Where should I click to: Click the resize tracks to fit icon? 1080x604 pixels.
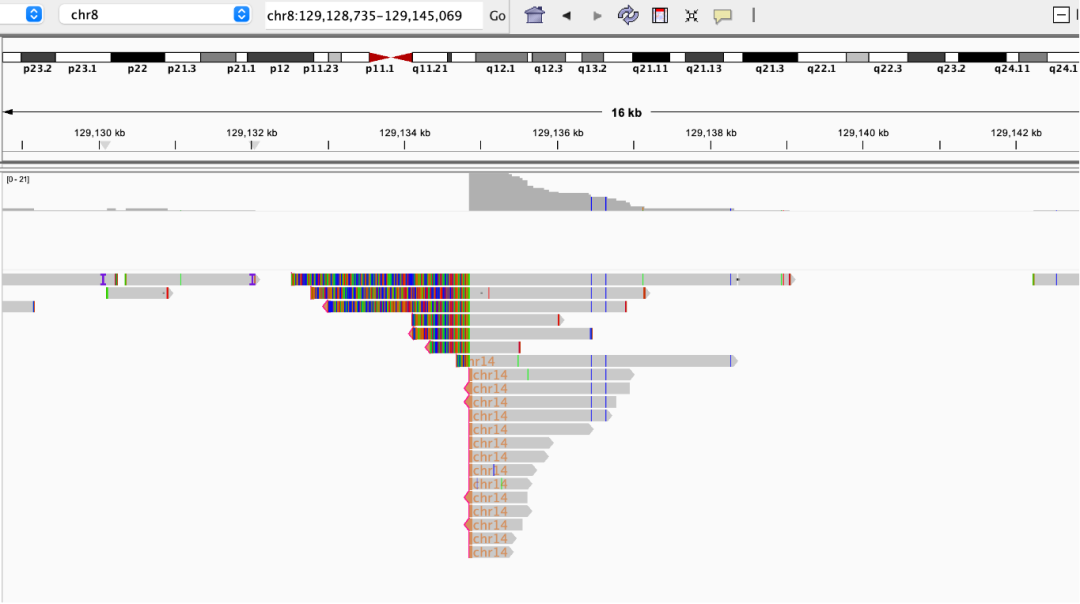pos(691,16)
